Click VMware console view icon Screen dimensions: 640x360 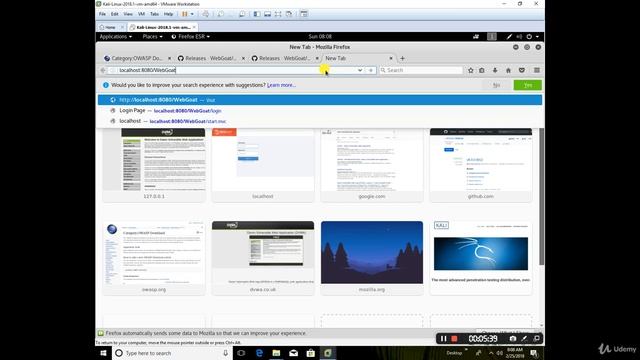click(304, 14)
